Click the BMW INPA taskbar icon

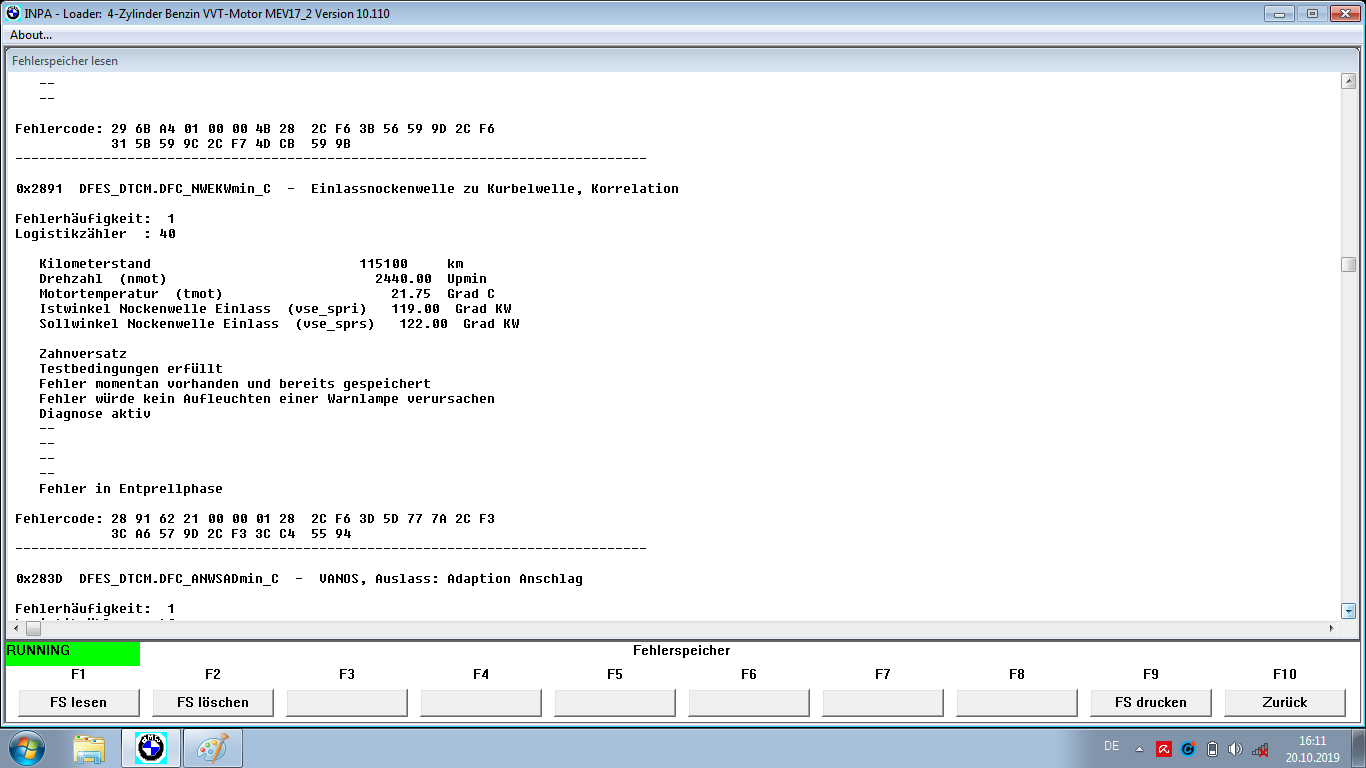pos(151,748)
